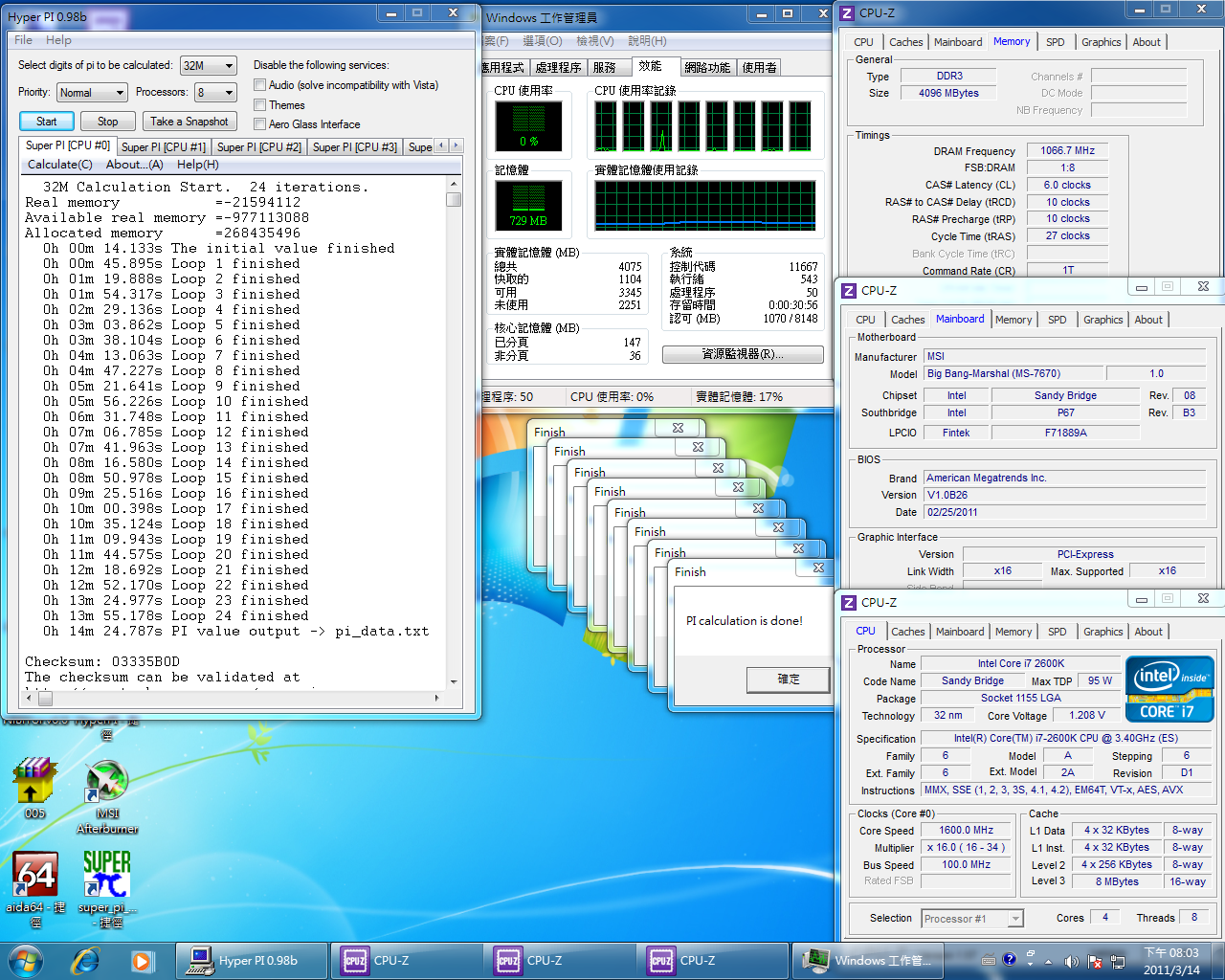Select the aida64 shortcut desktop icon
Screen dimensions: 1225x980
pyautogui.click(x=35, y=888)
